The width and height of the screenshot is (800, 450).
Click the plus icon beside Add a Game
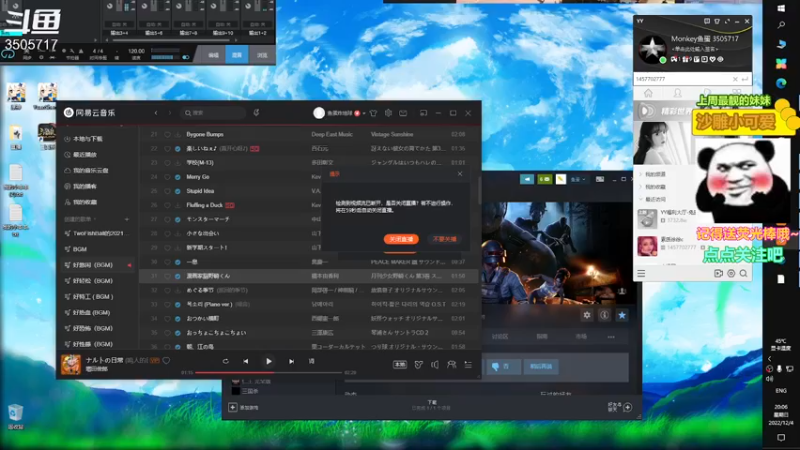[233, 407]
